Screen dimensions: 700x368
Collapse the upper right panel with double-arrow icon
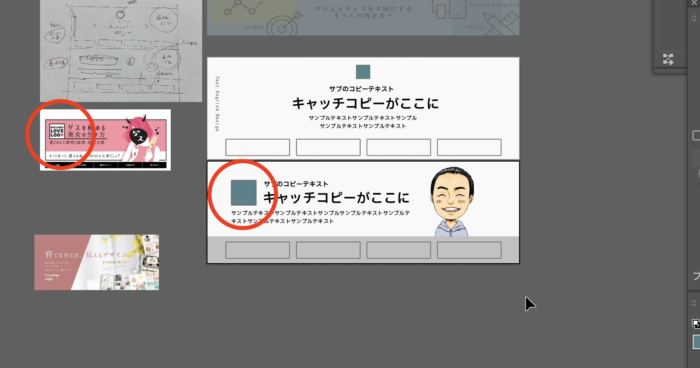pyautogui.click(x=693, y=18)
